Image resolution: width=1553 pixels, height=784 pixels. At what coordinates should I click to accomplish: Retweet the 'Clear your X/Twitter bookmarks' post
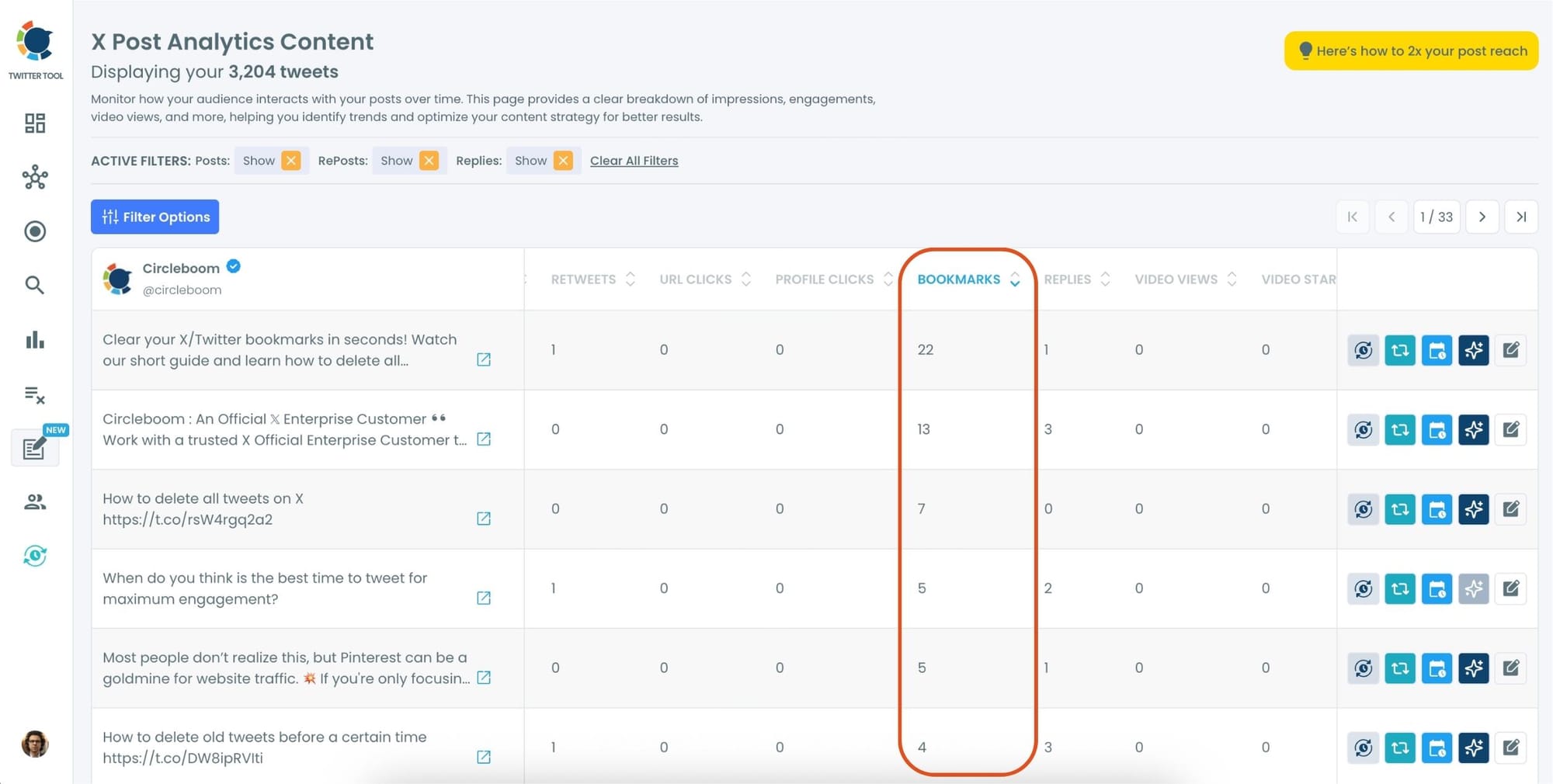coord(1400,350)
